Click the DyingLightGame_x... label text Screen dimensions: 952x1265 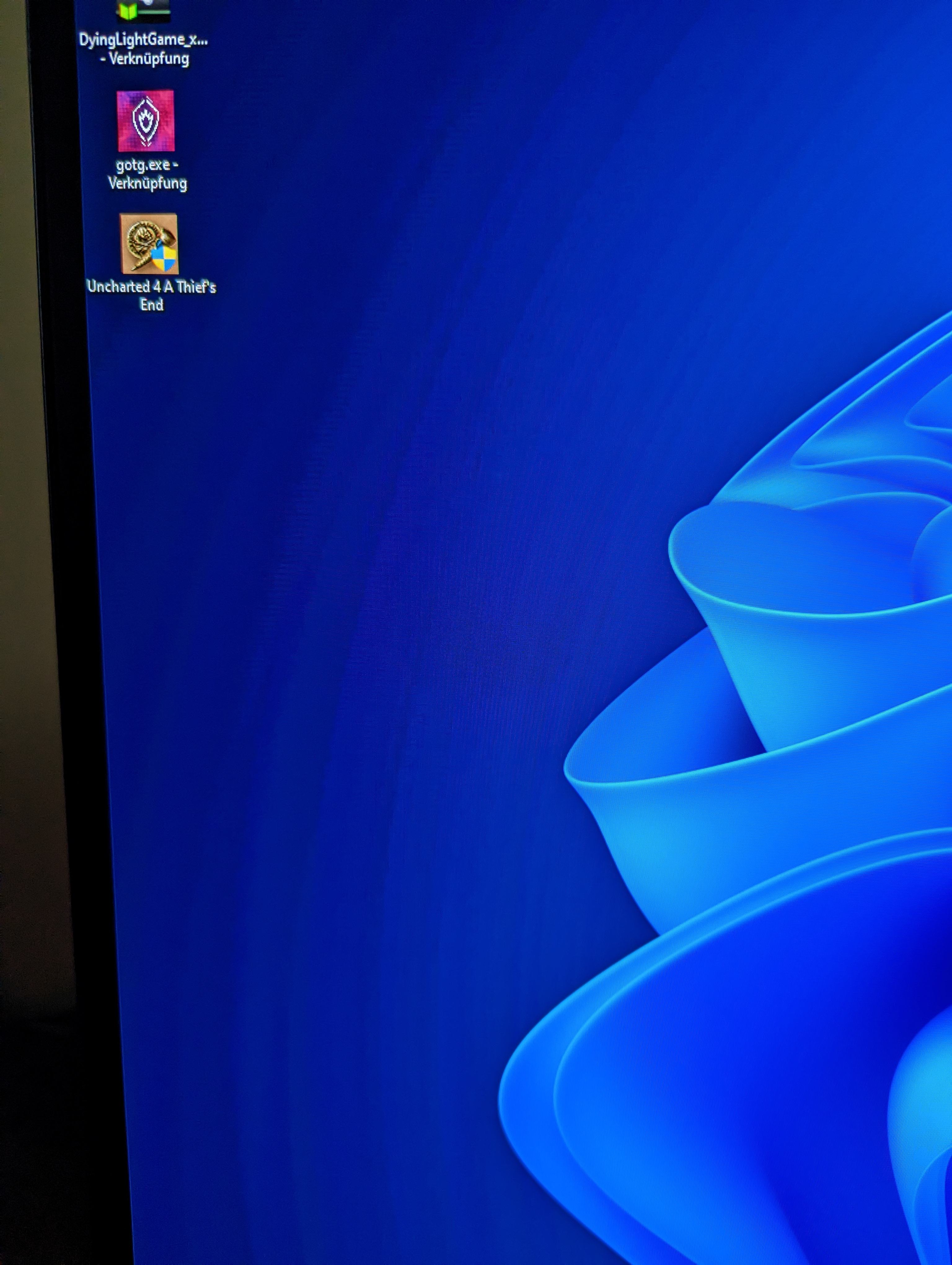coord(143,39)
